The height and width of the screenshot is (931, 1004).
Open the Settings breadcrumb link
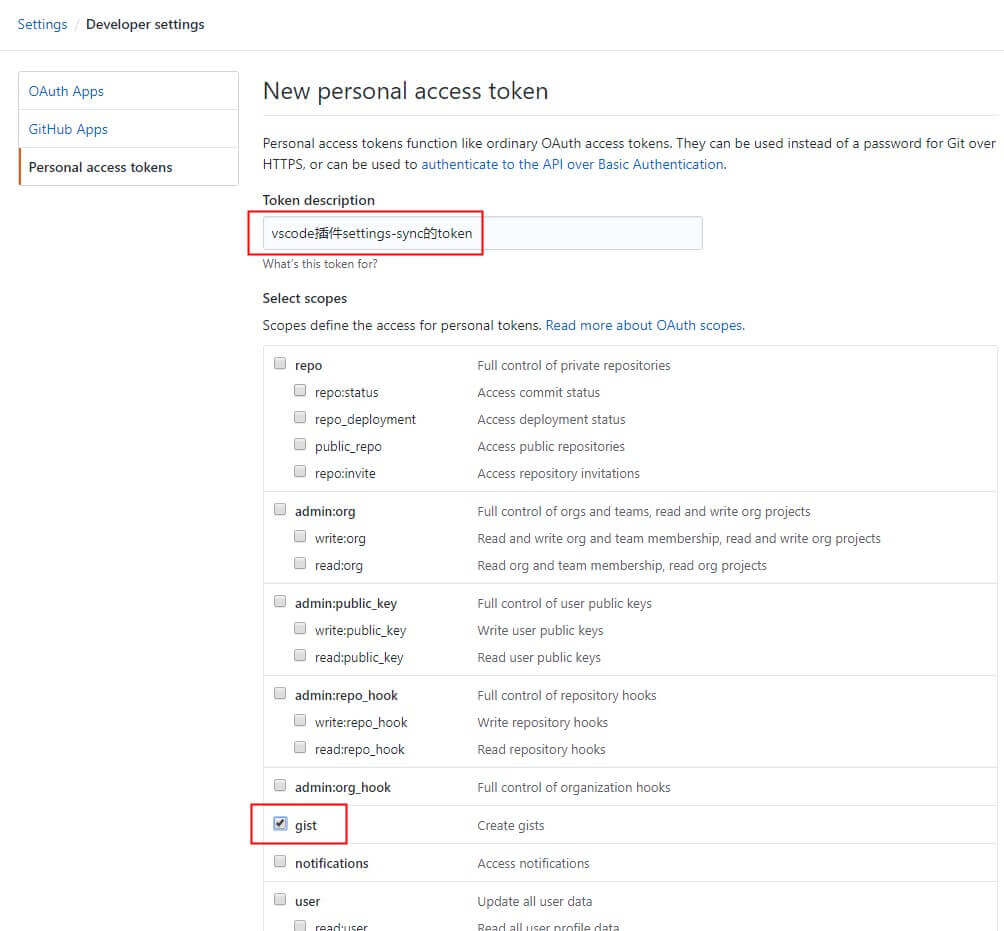[x=42, y=24]
